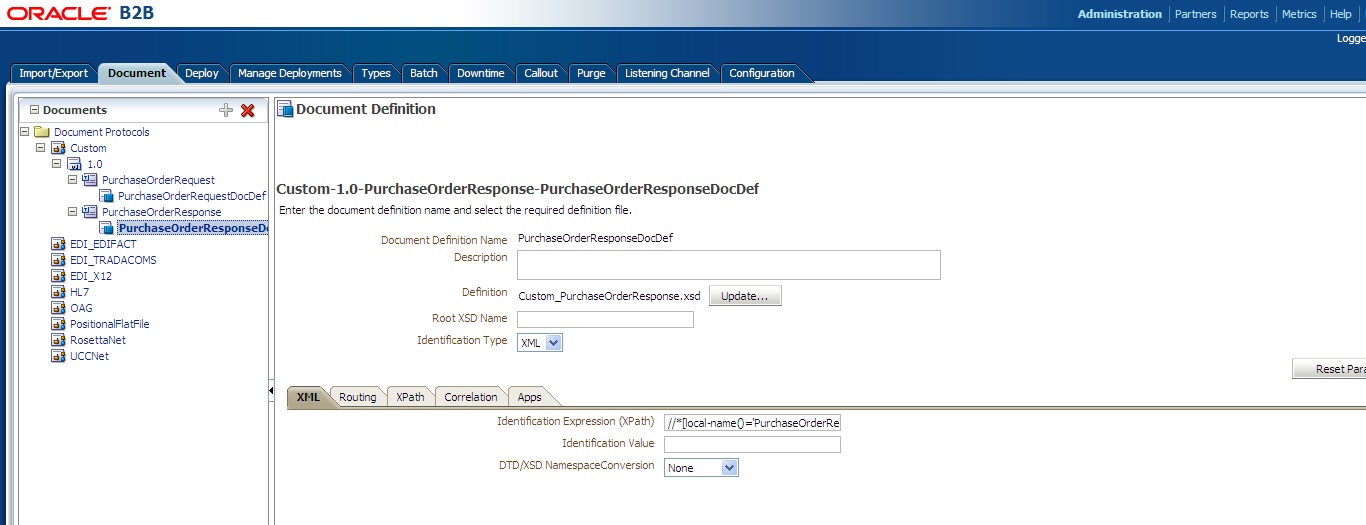Image resolution: width=1366 pixels, height=525 pixels.
Task: Click the PurchaseOrderRequest document type icon
Action: (x=90, y=180)
